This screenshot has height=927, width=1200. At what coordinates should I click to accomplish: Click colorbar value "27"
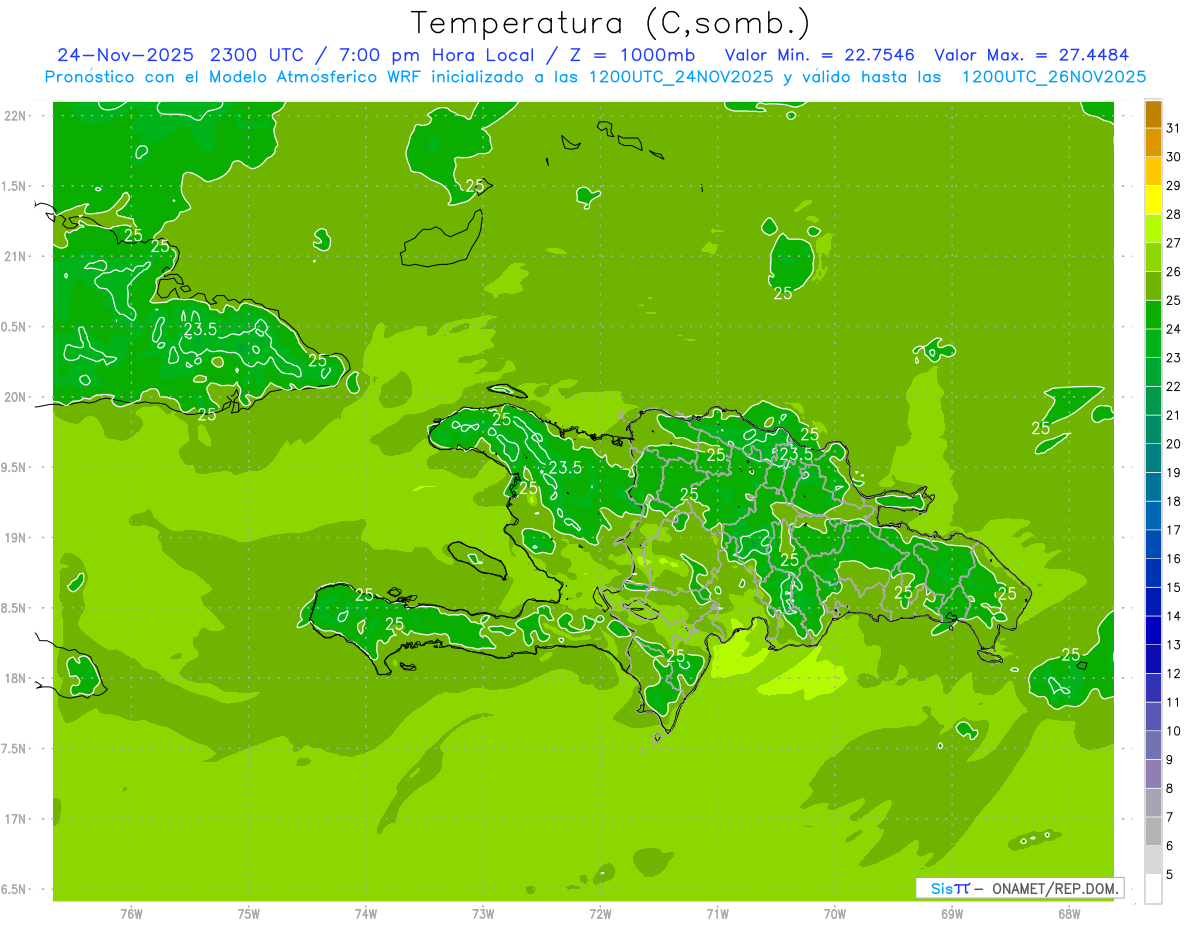coord(1173,243)
